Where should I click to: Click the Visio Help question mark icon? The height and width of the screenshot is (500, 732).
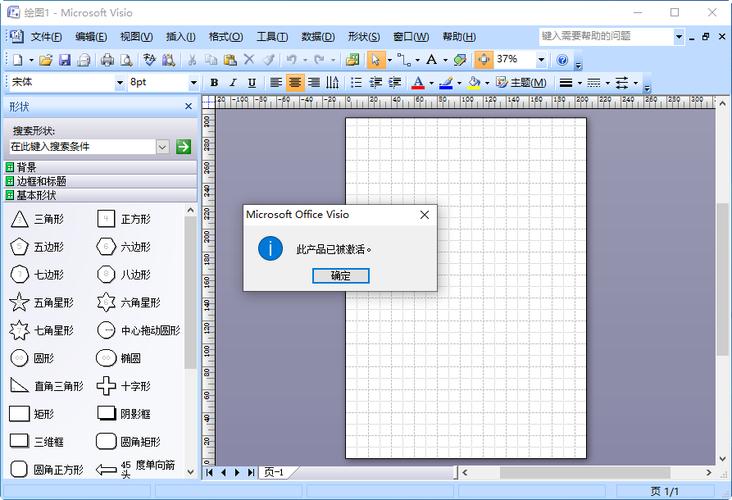[x=562, y=60]
